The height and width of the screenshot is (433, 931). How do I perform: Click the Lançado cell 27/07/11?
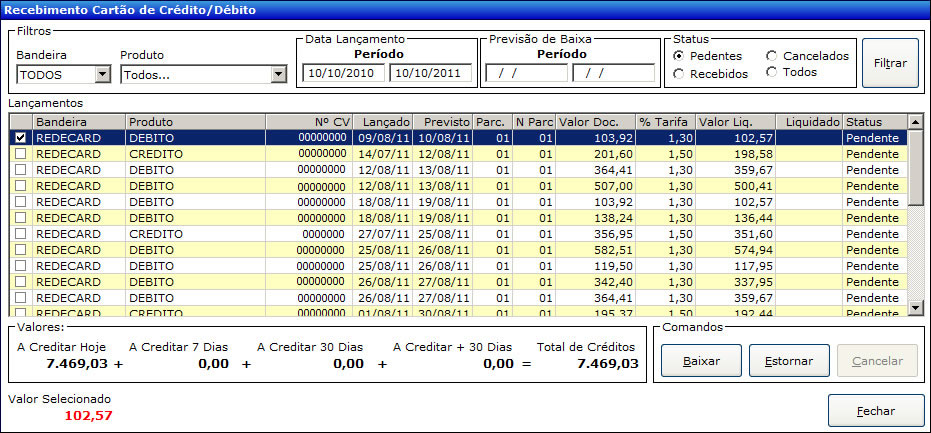pyautogui.click(x=384, y=234)
